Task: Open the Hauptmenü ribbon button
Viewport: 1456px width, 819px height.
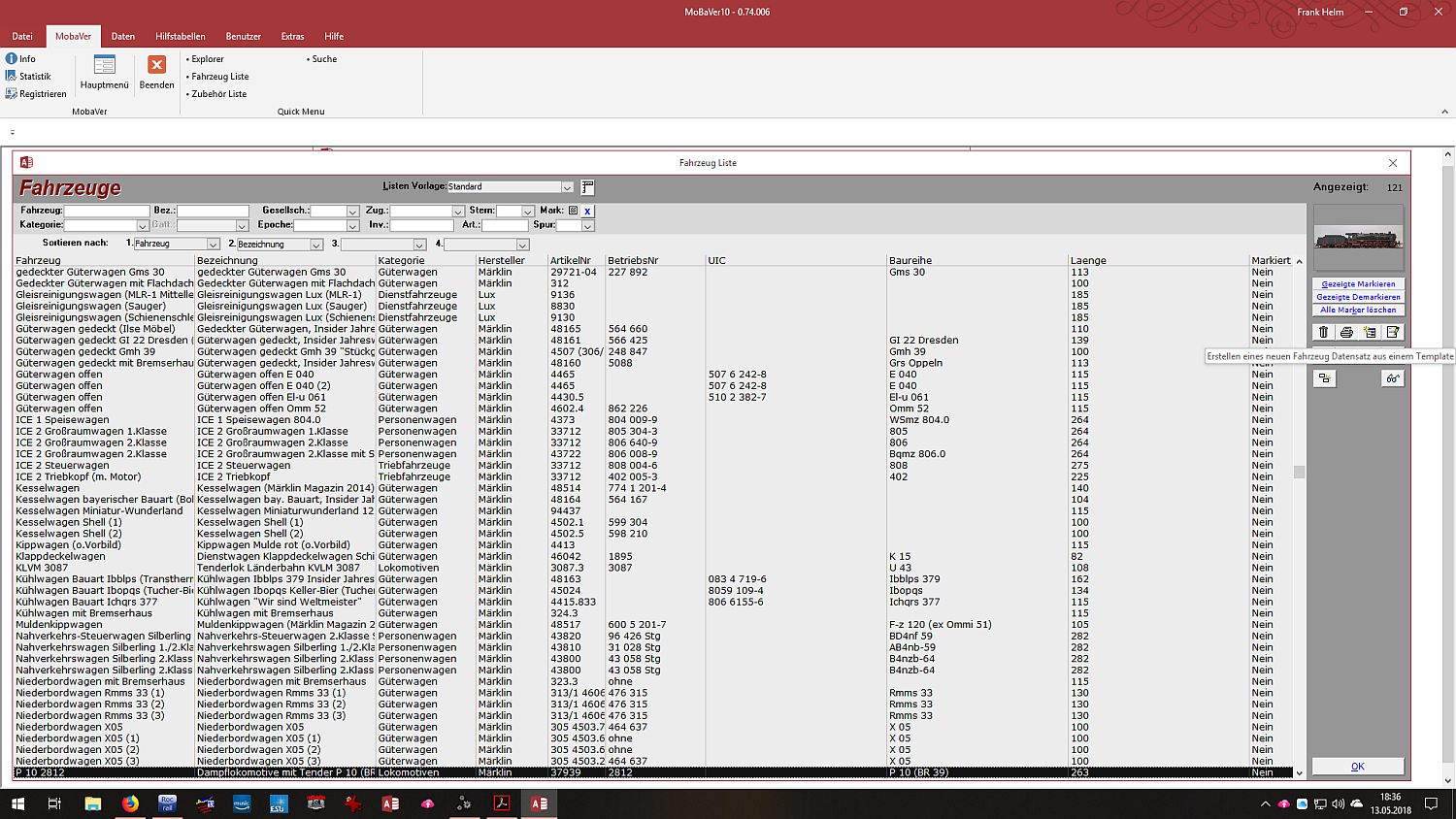Action: tap(105, 73)
